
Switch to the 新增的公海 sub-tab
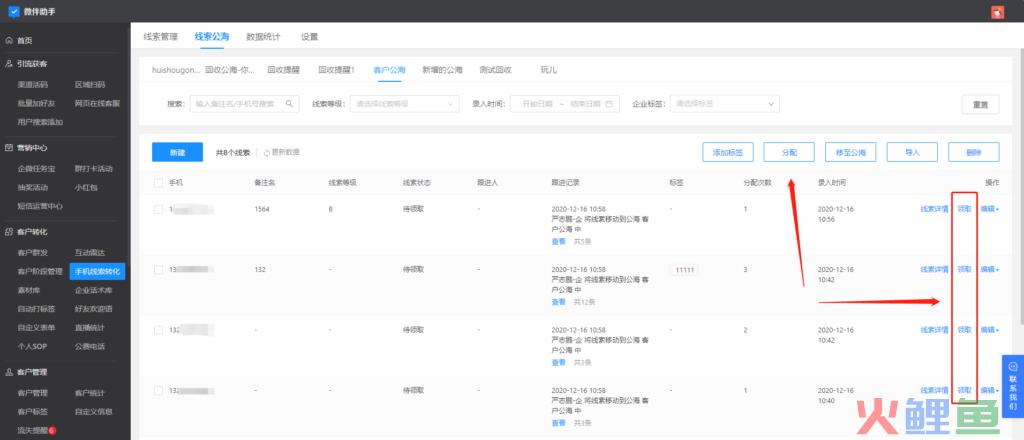[442, 70]
